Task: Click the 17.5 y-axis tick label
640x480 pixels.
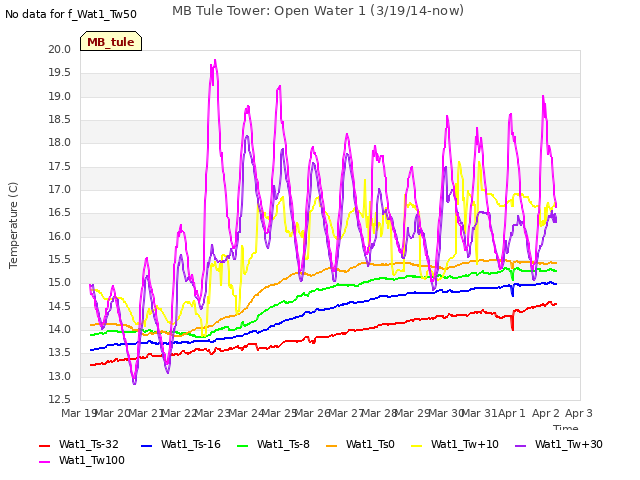Action: click(60, 167)
